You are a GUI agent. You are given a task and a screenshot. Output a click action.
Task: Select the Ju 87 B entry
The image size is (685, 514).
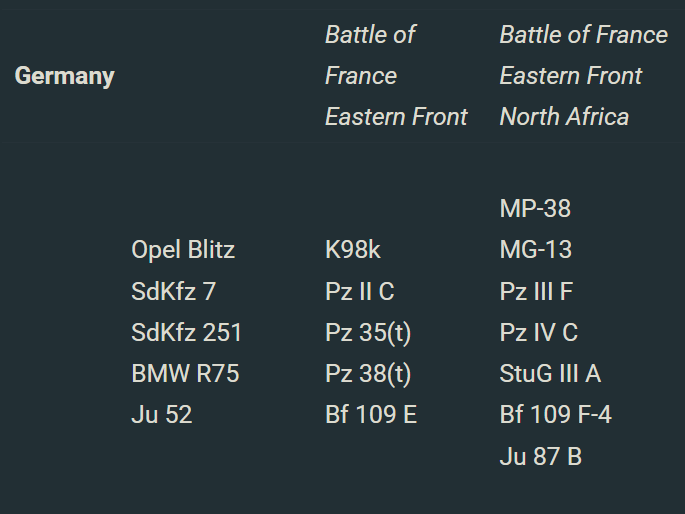pos(540,457)
